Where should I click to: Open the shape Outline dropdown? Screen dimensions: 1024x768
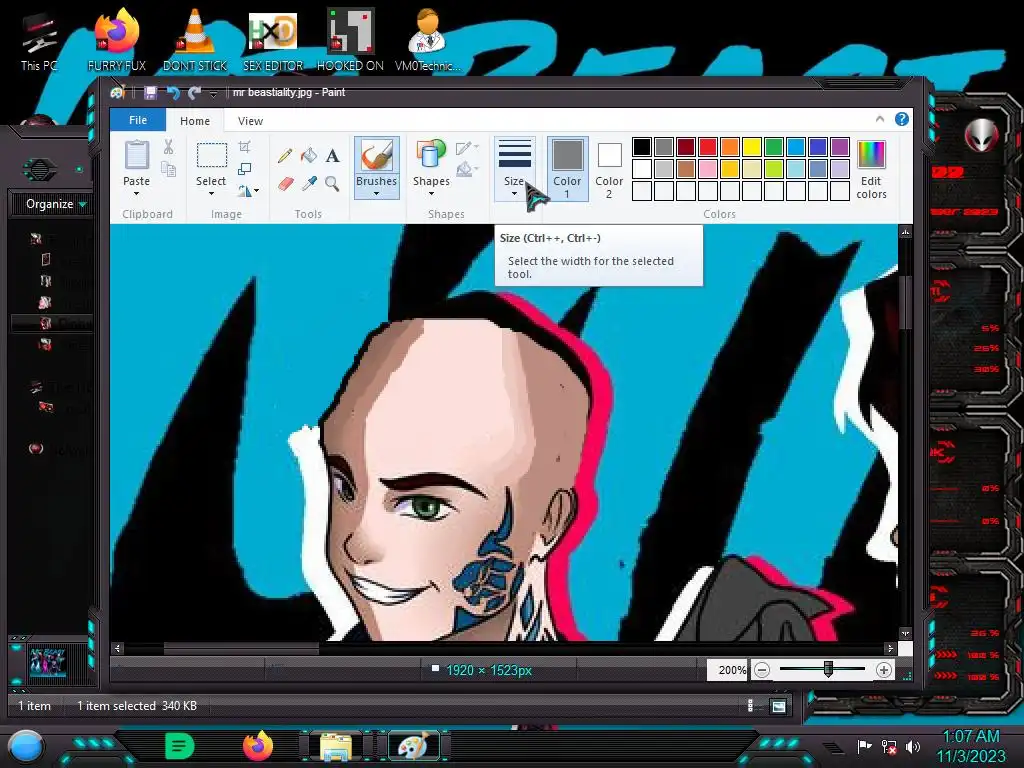pos(467,148)
